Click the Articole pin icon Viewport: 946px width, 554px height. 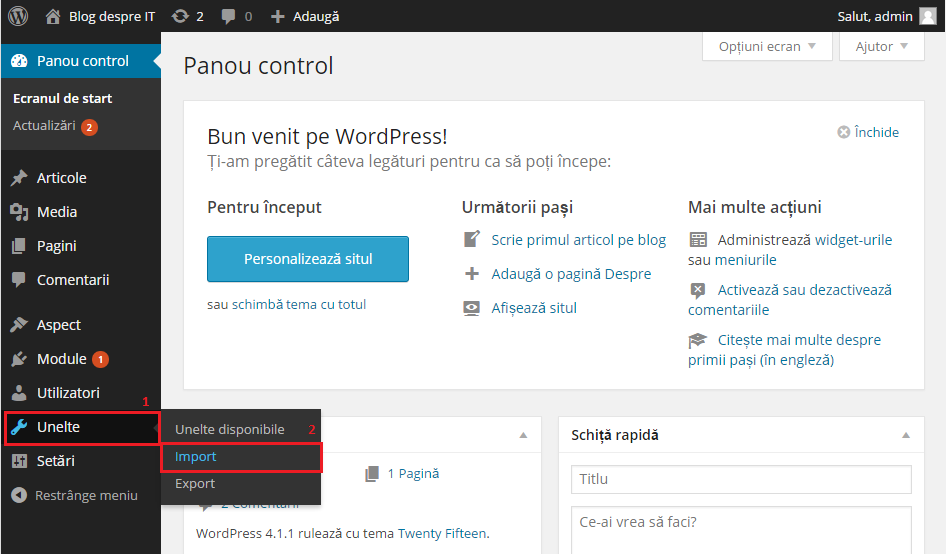click(x=19, y=178)
